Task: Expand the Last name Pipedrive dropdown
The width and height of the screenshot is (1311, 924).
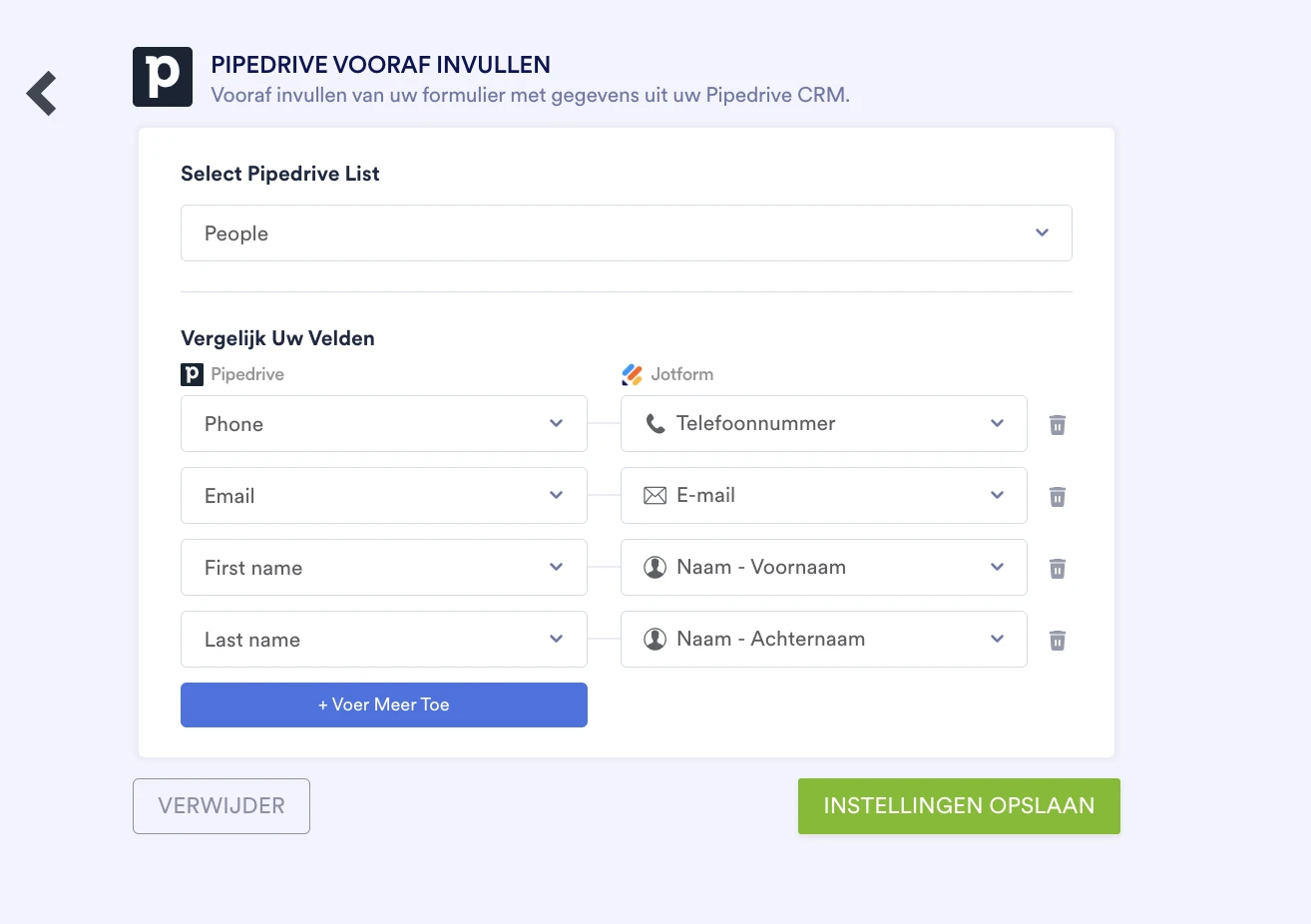Action: coord(556,639)
